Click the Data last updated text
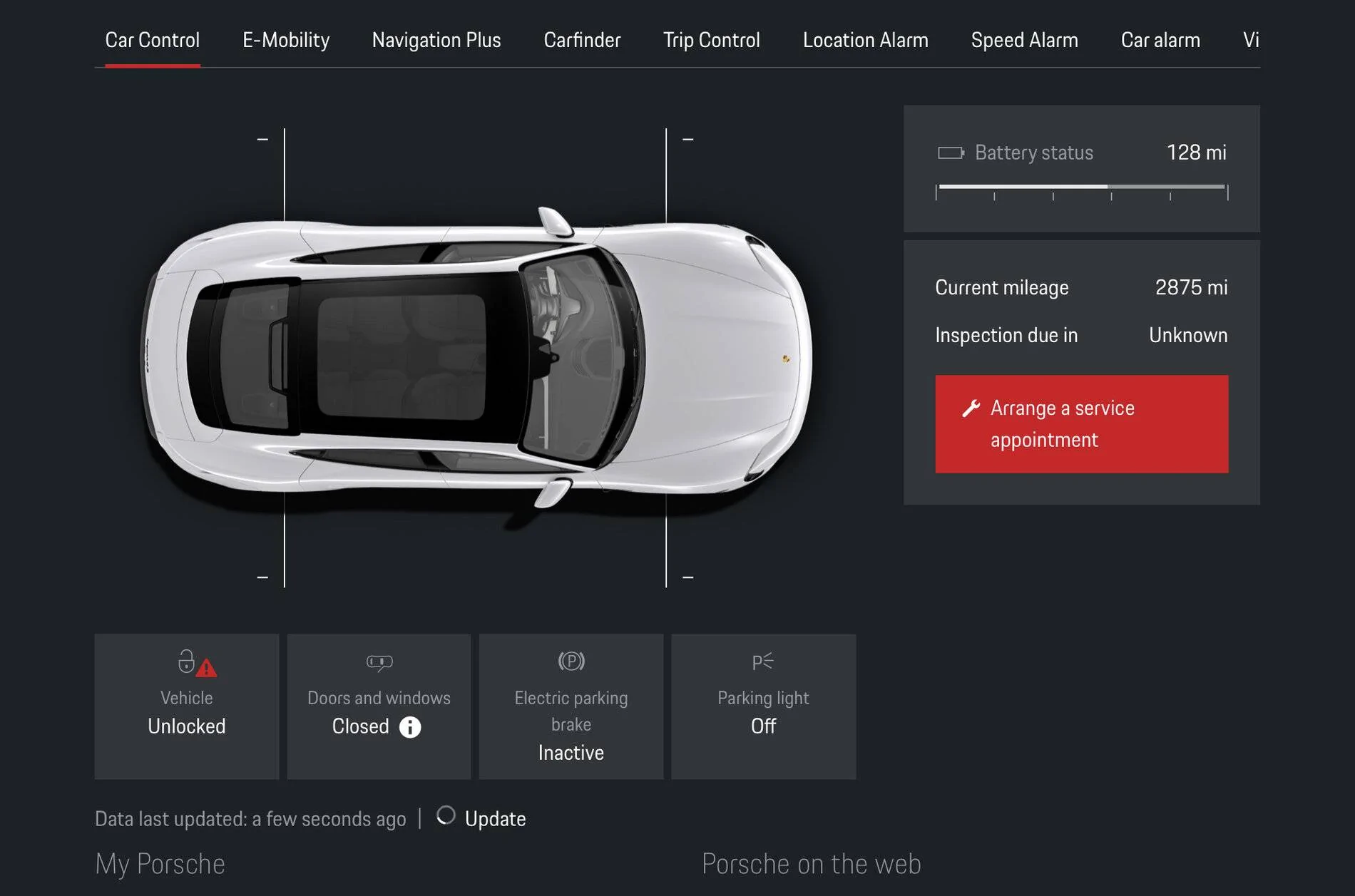Screen dimensions: 1355x896 (x=250, y=819)
